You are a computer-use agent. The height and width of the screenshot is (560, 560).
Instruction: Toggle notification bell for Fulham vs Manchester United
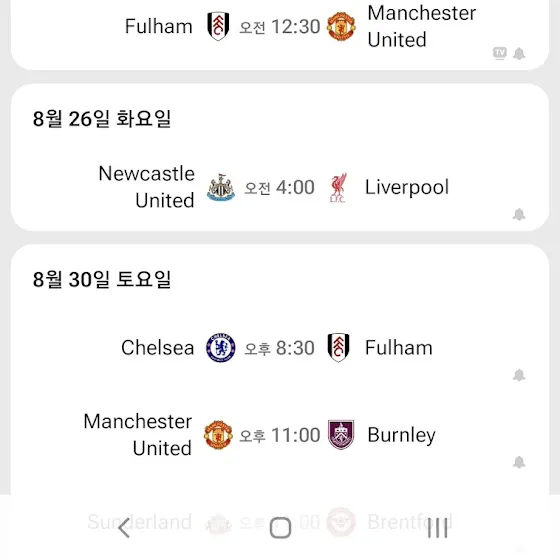[519, 54]
